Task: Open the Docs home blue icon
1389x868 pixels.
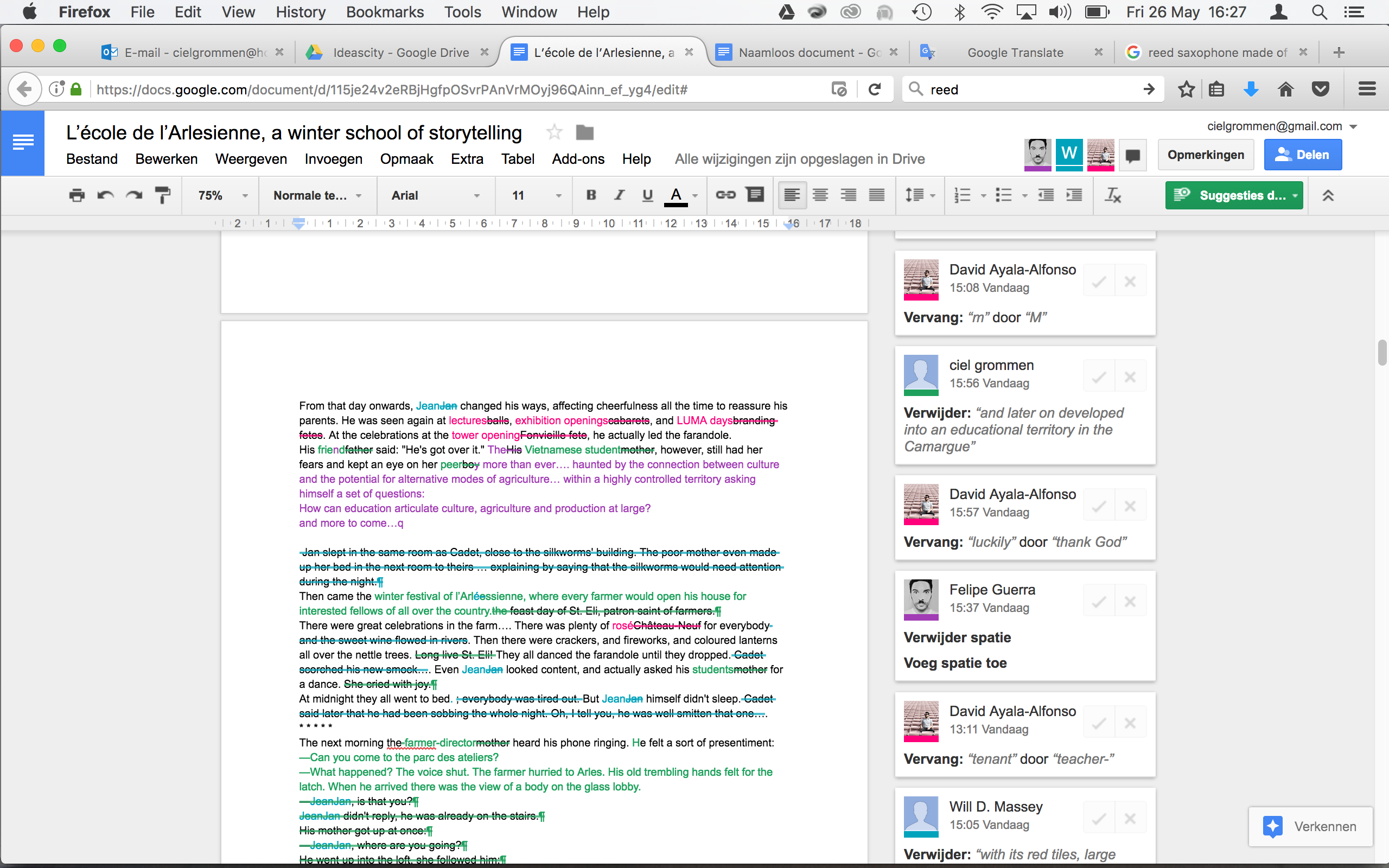Action: (x=22, y=142)
